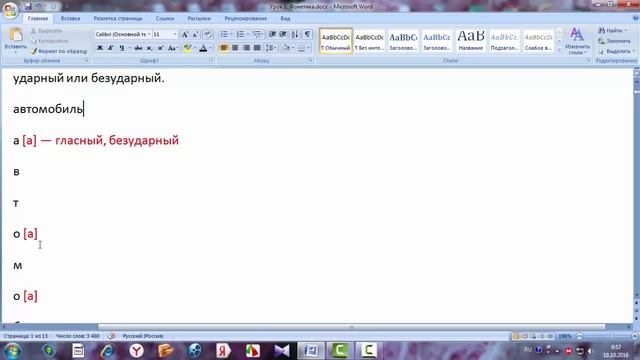The height and width of the screenshot is (360, 640).
Task: Open font name Calibri combo box
Action: [123, 34]
